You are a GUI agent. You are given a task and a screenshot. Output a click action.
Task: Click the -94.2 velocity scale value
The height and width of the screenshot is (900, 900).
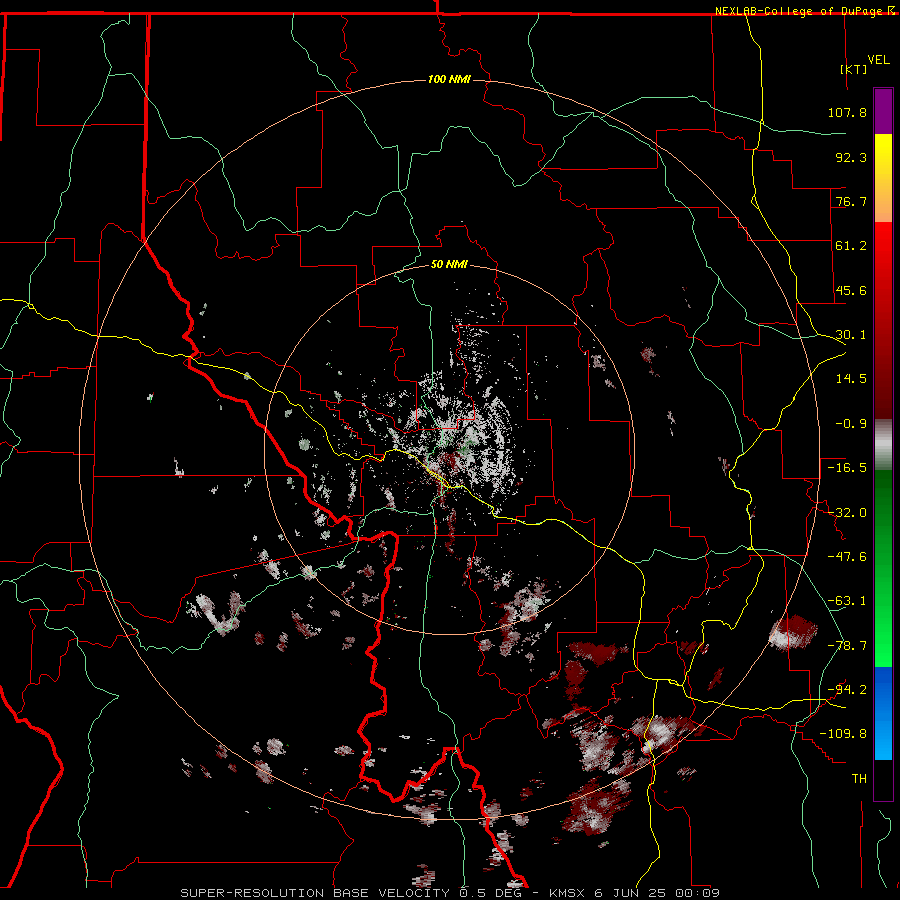pyautogui.click(x=847, y=690)
